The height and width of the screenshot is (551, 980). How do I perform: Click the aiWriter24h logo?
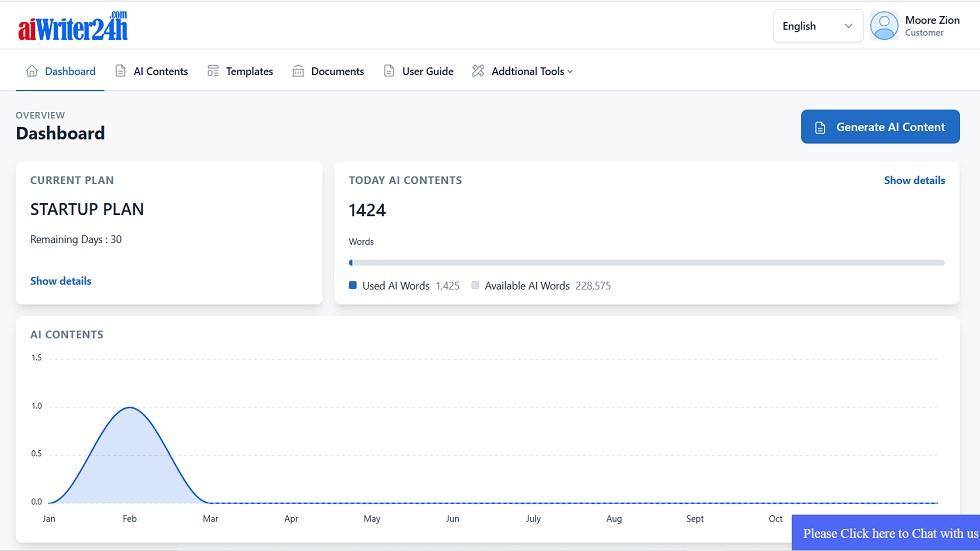coord(73,26)
